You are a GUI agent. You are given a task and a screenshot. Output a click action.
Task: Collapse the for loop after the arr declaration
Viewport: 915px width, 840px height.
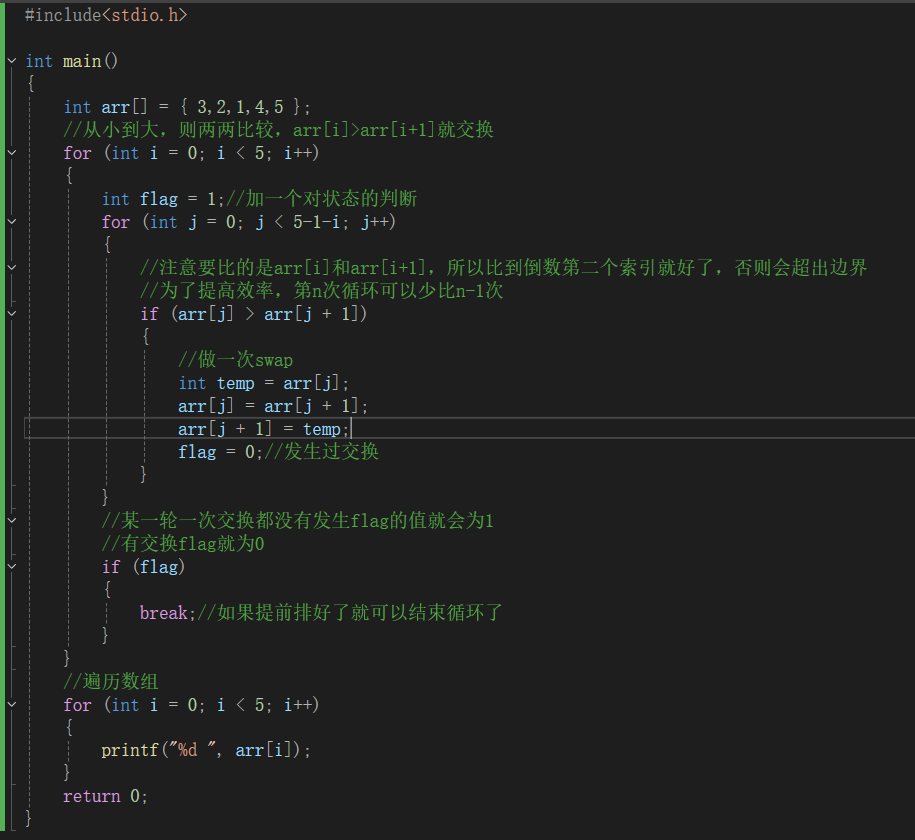click(x=12, y=153)
